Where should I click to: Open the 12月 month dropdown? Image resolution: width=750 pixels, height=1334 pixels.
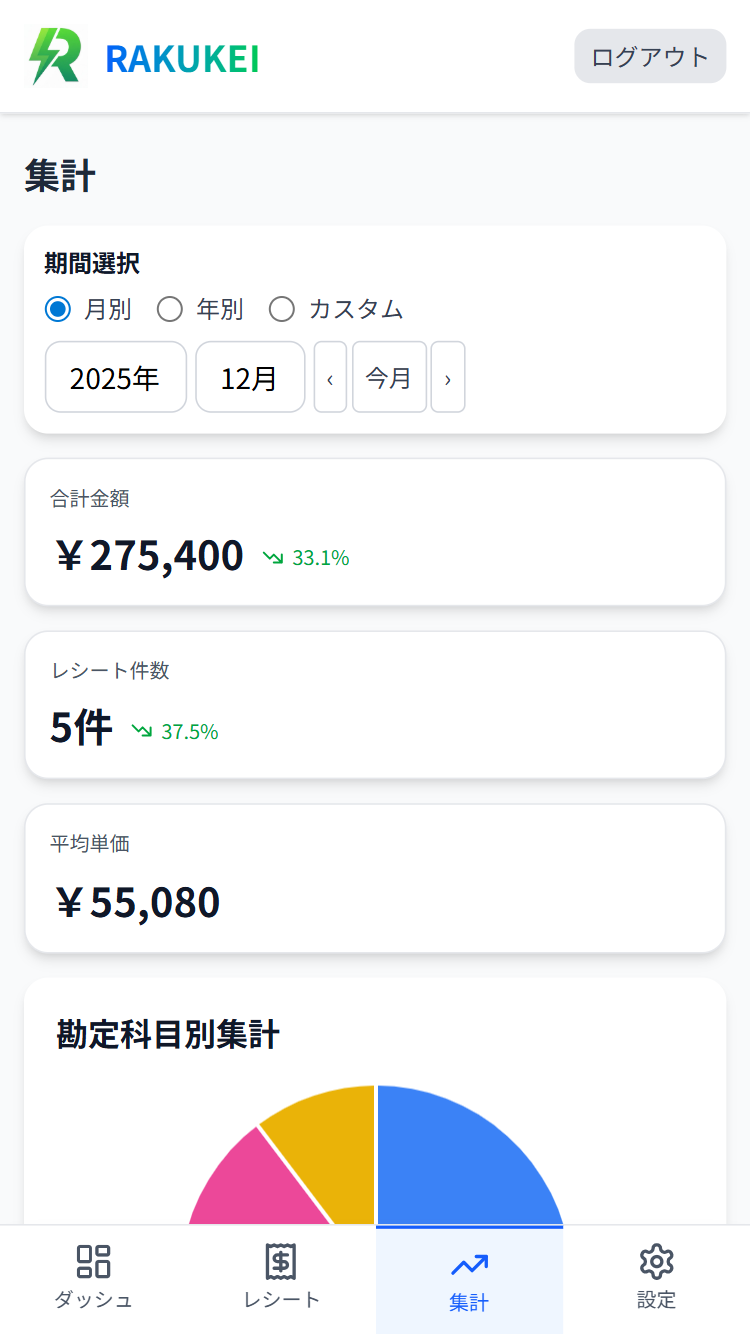point(249,379)
